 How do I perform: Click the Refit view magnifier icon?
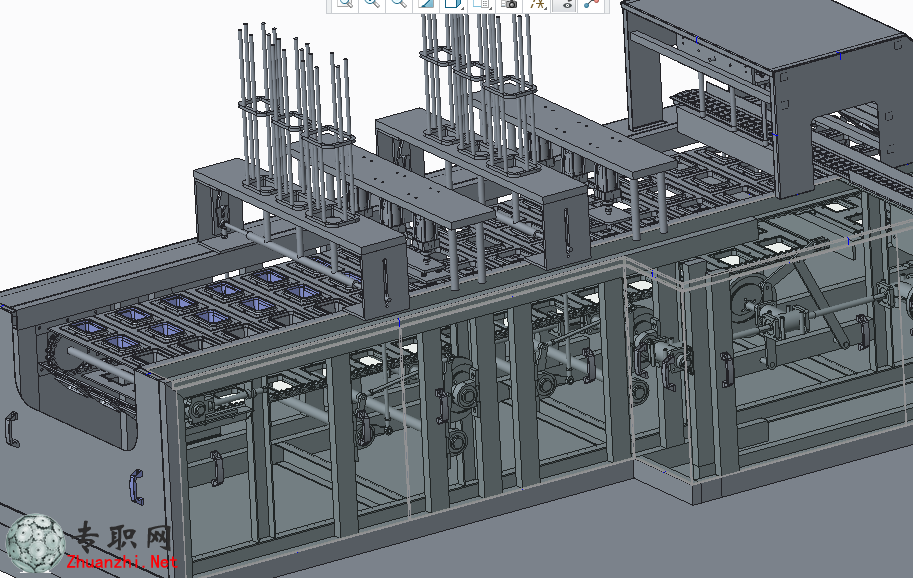coord(345,3)
